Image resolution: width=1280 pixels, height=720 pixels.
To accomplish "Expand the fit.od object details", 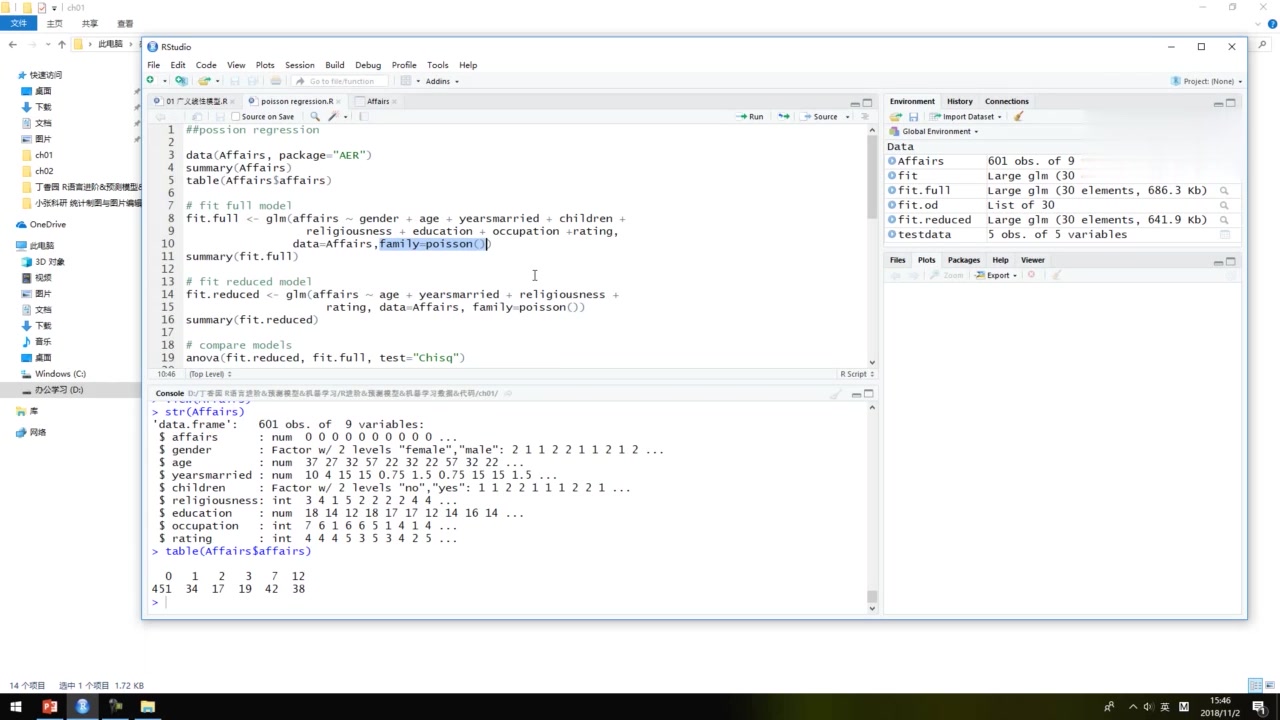I will [892, 205].
